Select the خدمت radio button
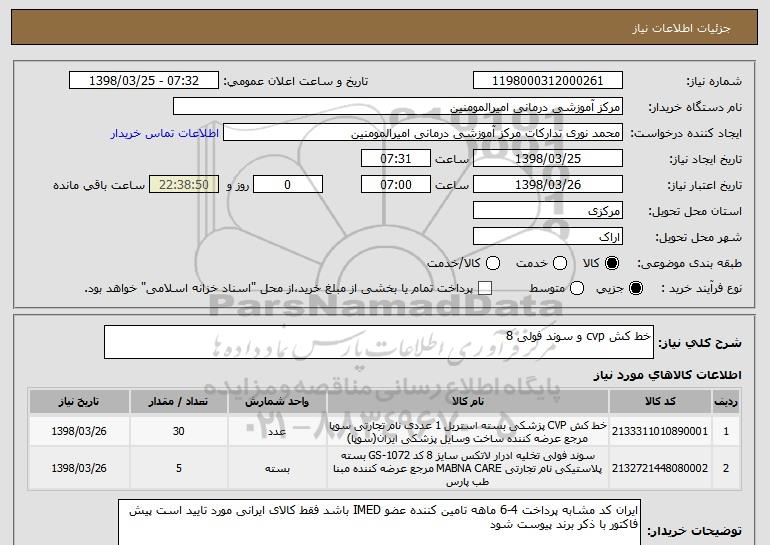 (x=560, y=263)
